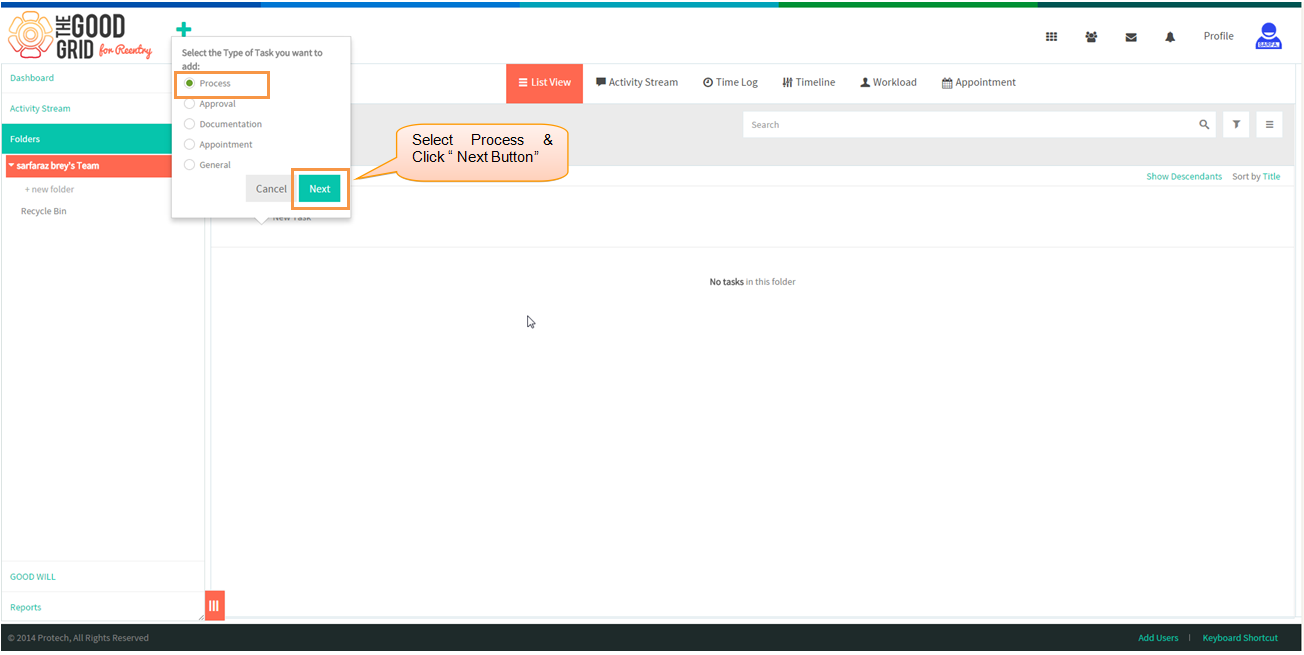
Task: Click the orange sidebar collapse handle
Action: (214, 606)
